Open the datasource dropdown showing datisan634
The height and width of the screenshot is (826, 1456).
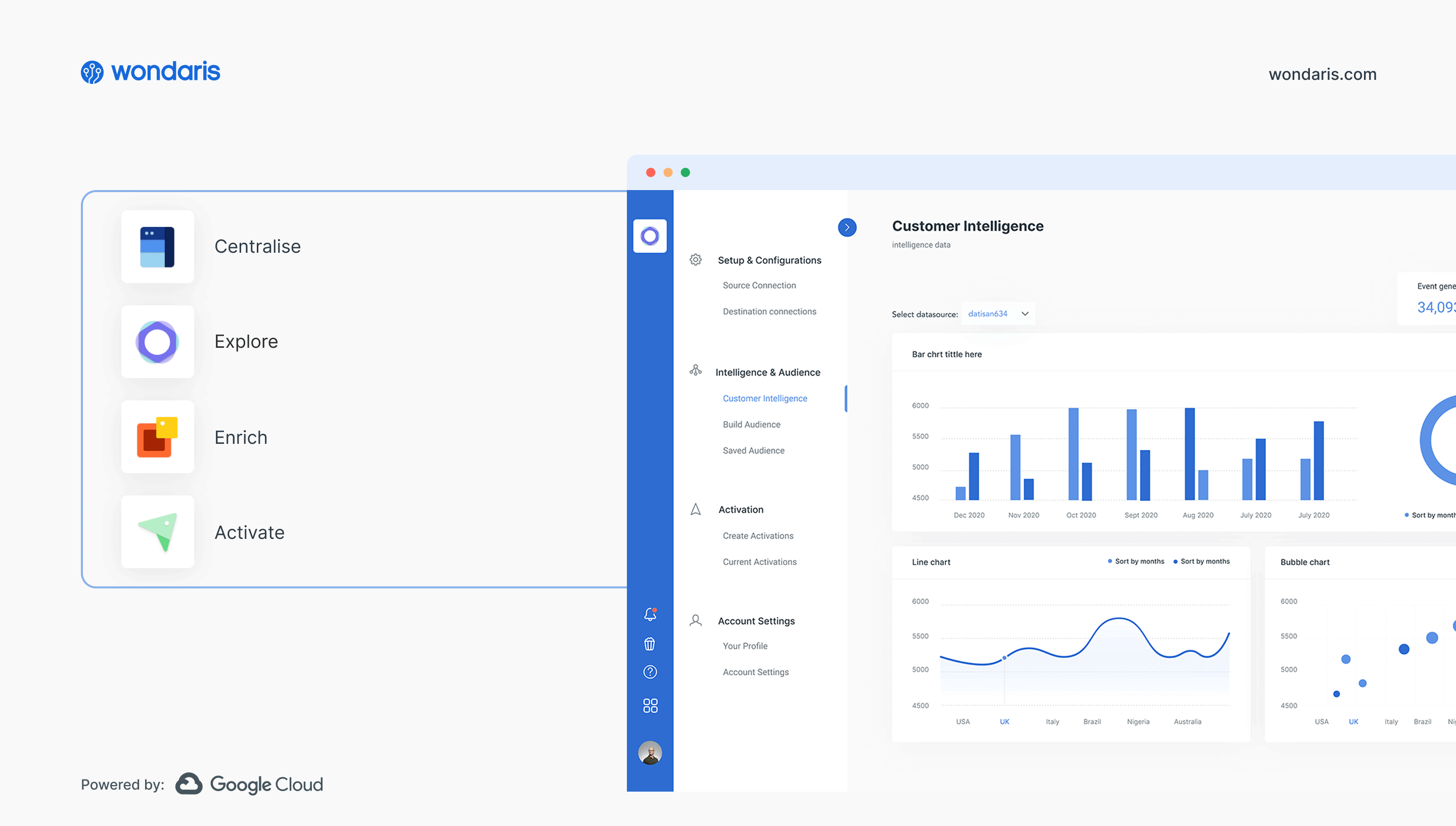pos(997,314)
